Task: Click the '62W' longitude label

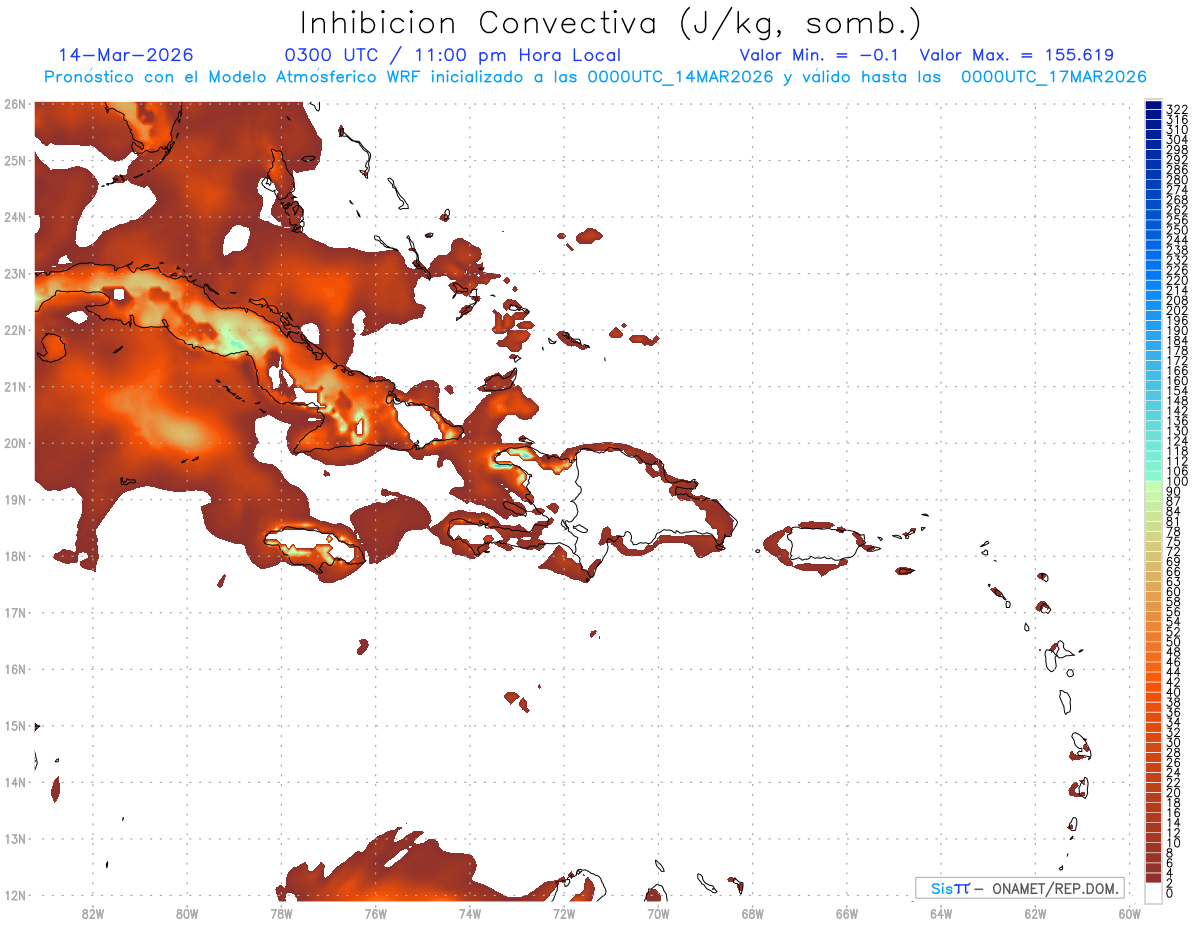Action: tap(1035, 913)
